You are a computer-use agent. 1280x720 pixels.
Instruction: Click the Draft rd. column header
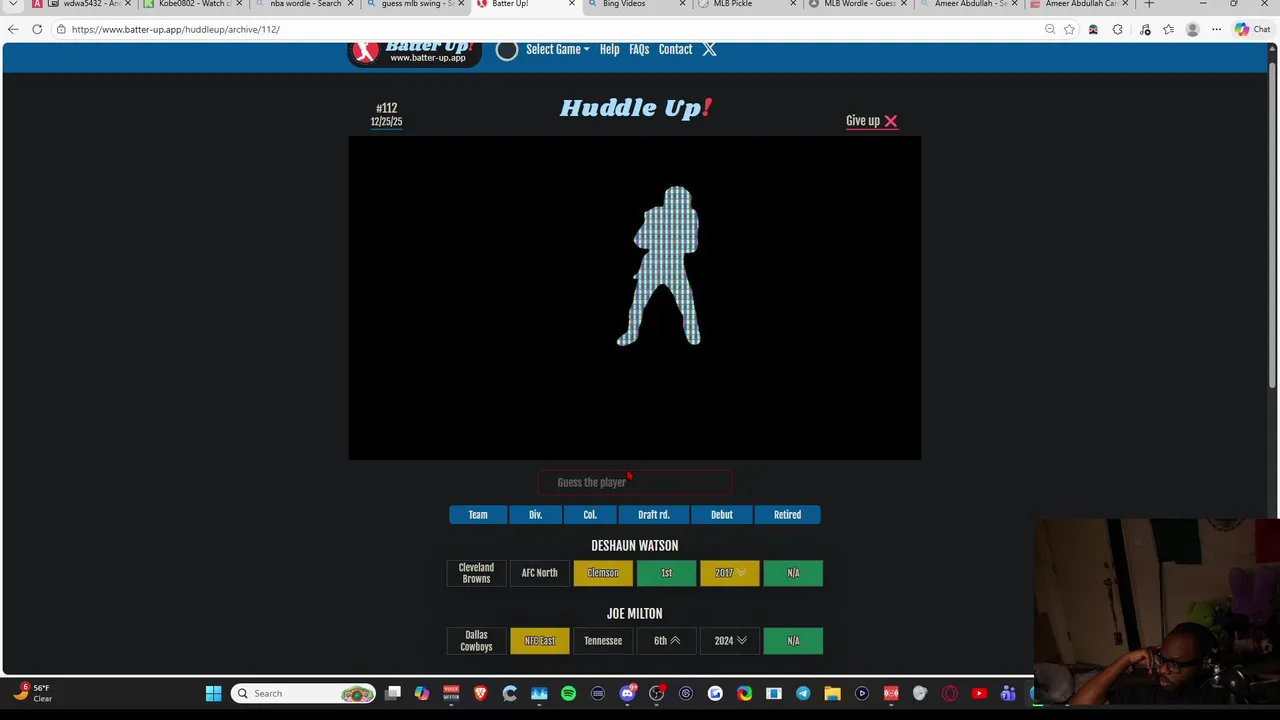click(x=654, y=515)
